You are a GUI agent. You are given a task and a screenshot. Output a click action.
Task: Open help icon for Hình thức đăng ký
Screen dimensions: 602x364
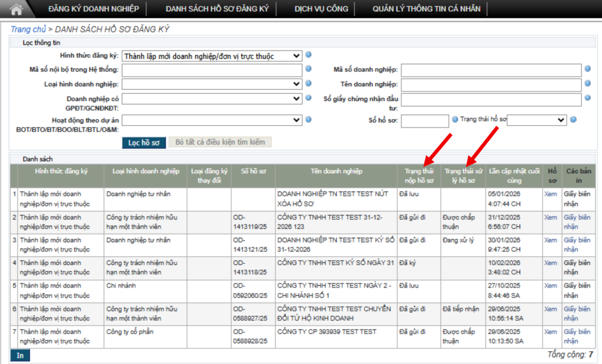click(x=308, y=55)
